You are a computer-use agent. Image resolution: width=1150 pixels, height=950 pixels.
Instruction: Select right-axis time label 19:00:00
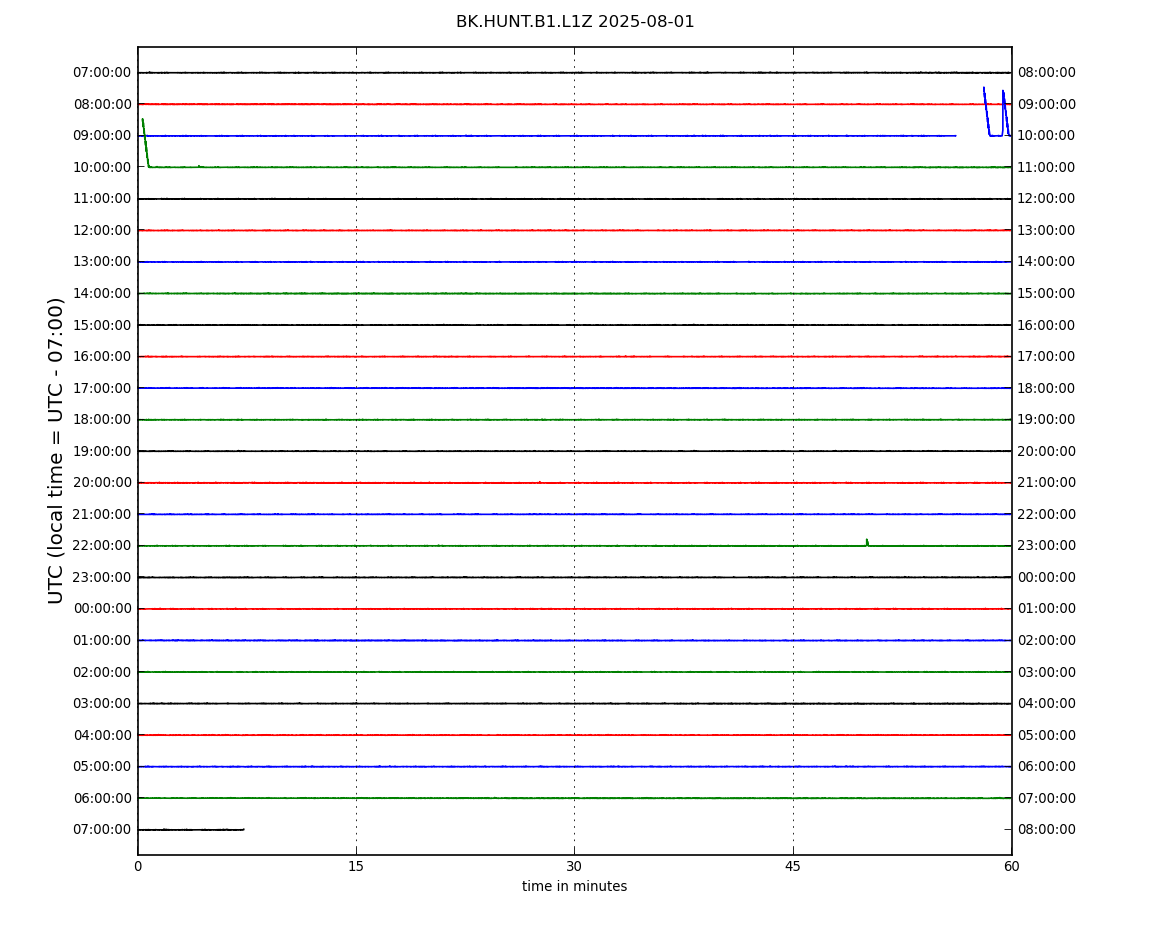coord(1047,420)
